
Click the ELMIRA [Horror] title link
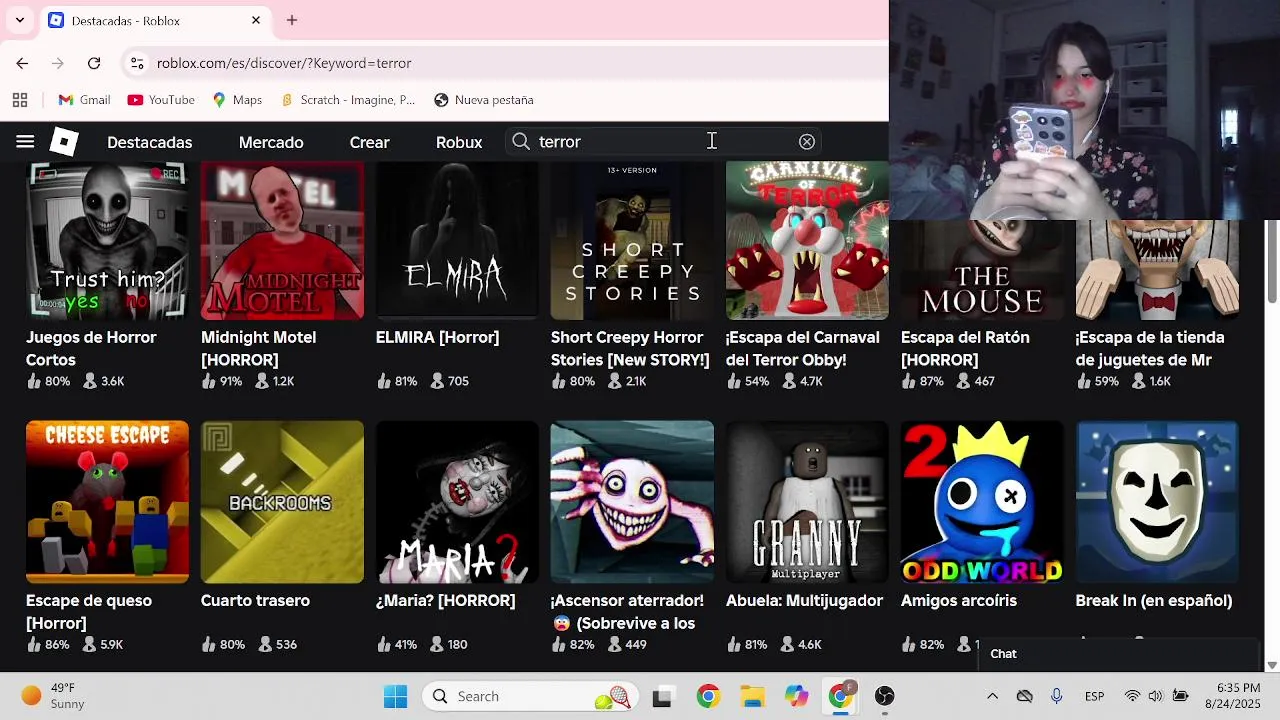click(x=437, y=338)
